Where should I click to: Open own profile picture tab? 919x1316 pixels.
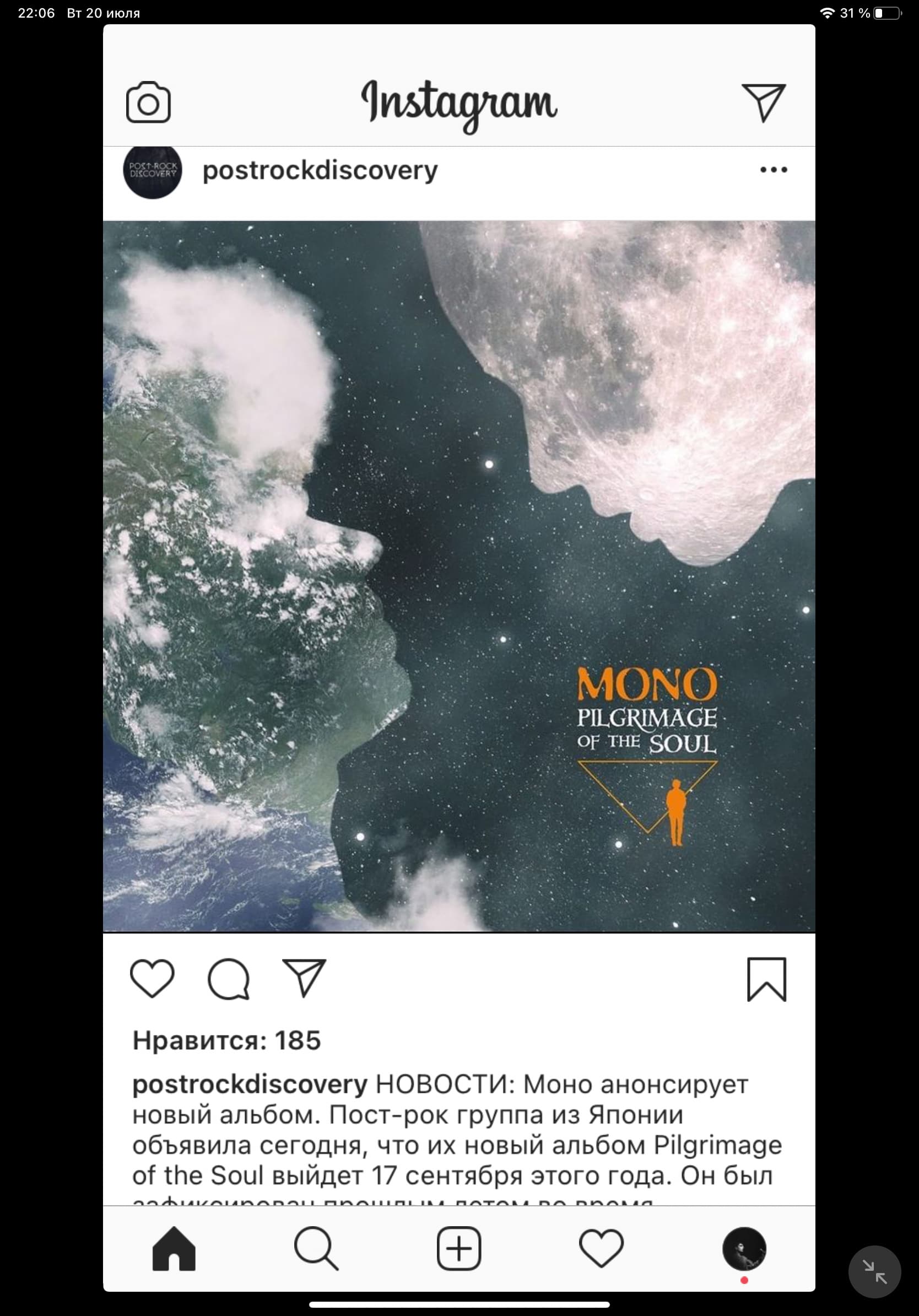pos(744,1249)
